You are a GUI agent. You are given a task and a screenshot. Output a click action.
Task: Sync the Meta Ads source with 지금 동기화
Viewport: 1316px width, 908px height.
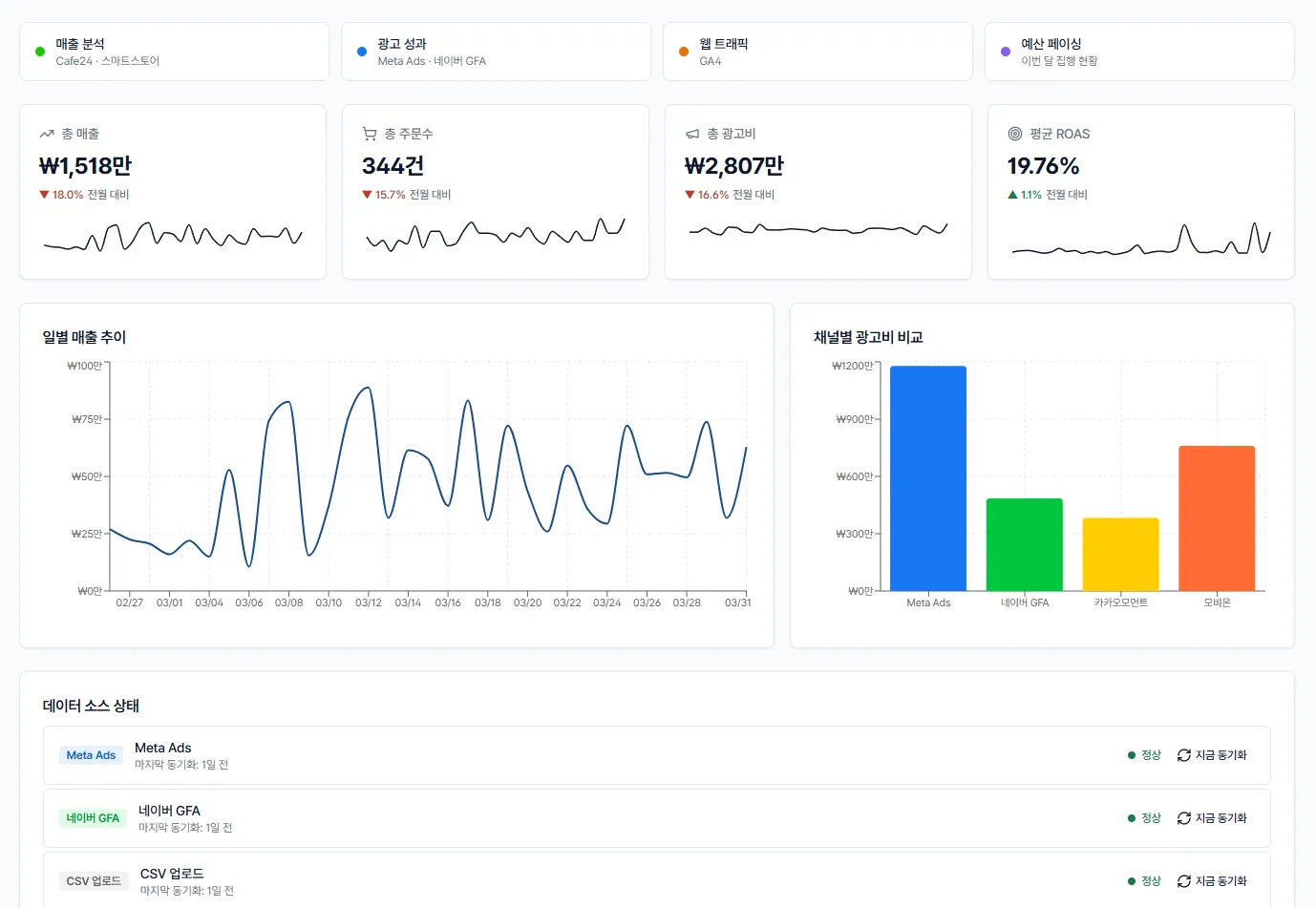[x=1212, y=755]
